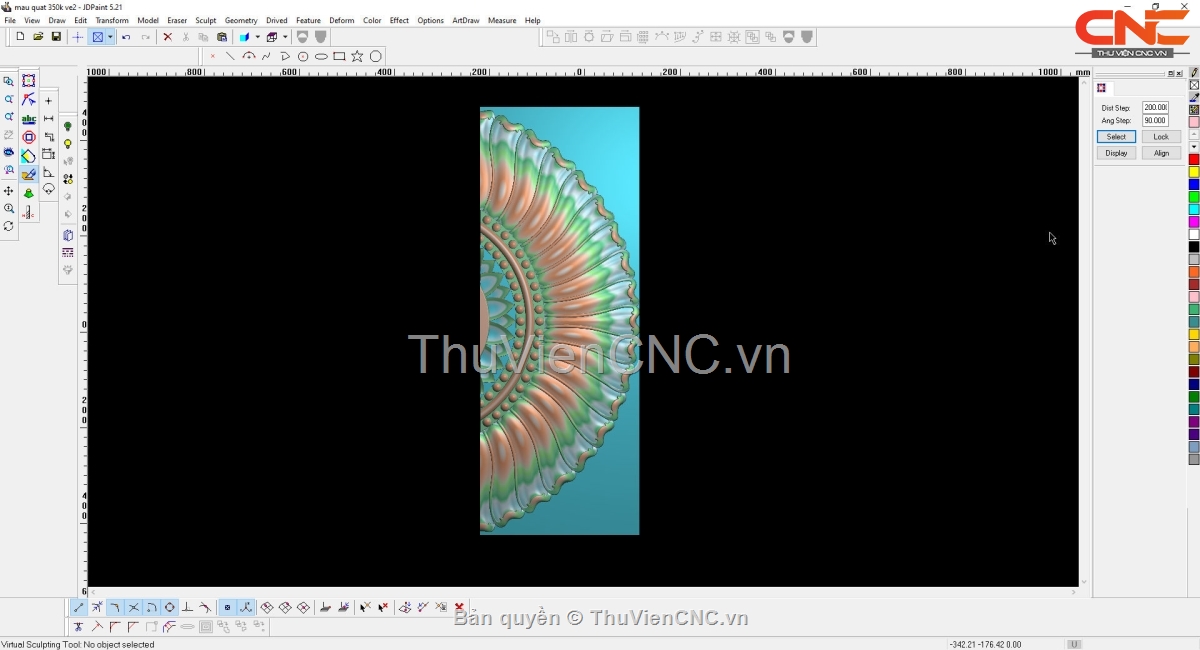Click the horizontal dimension measure icon
The image size is (1200, 650).
tap(48, 118)
